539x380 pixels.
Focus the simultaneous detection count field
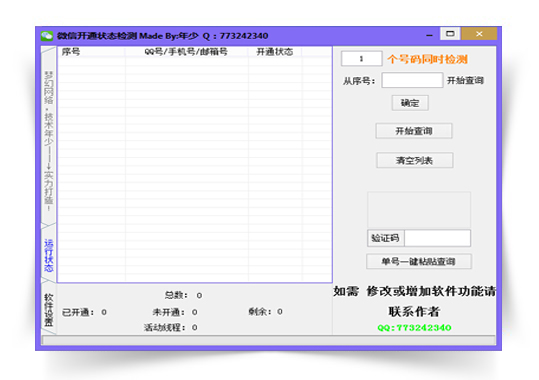coord(361,59)
